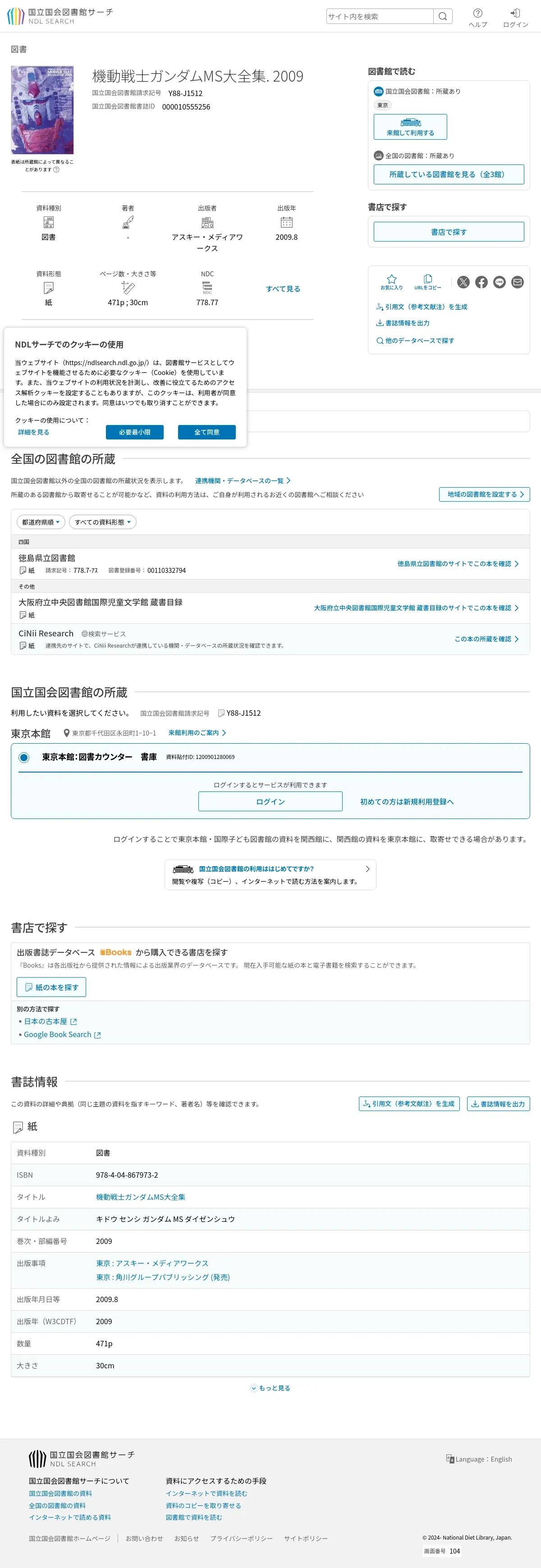
Task: Open footer お問い合わせ link
Action: [144, 1538]
